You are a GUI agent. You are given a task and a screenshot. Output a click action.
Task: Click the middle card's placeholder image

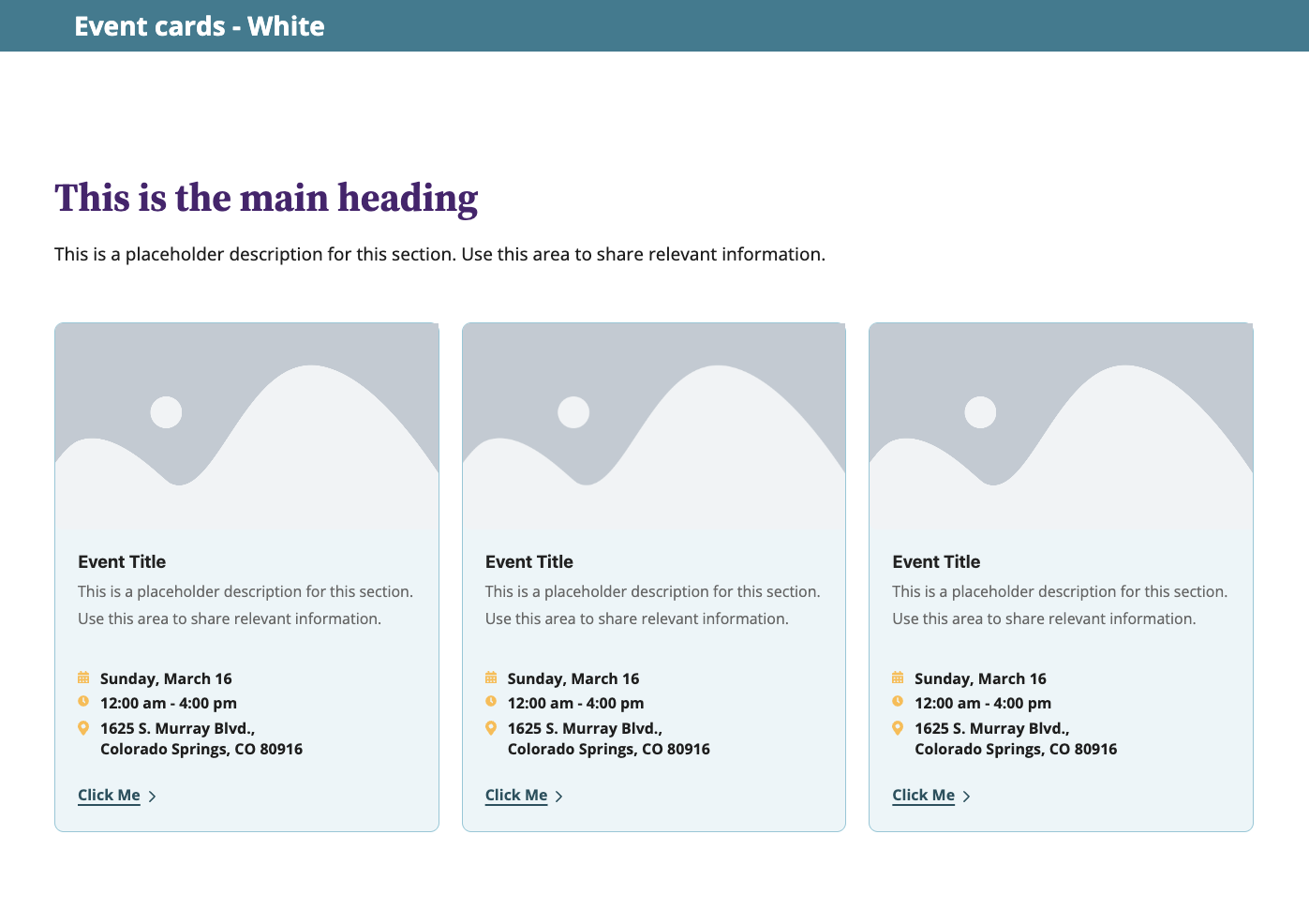pyautogui.click(x=654, y=427)
